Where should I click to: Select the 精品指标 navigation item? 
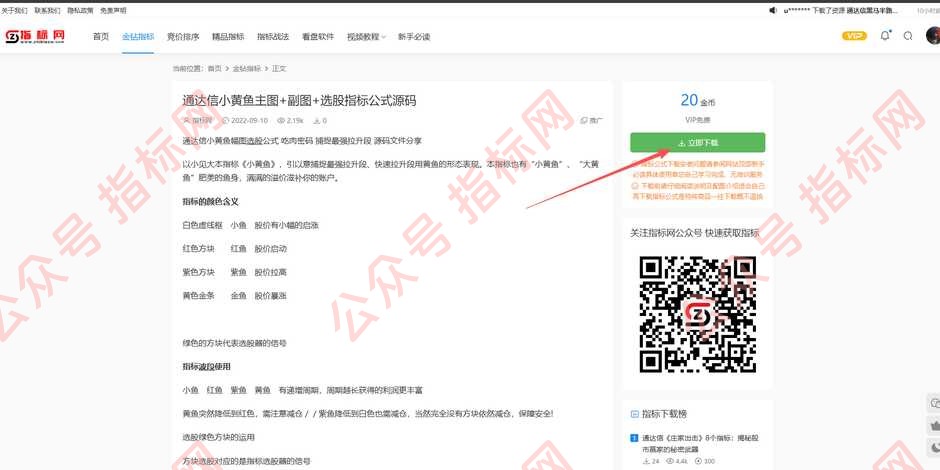pos(228,37)
